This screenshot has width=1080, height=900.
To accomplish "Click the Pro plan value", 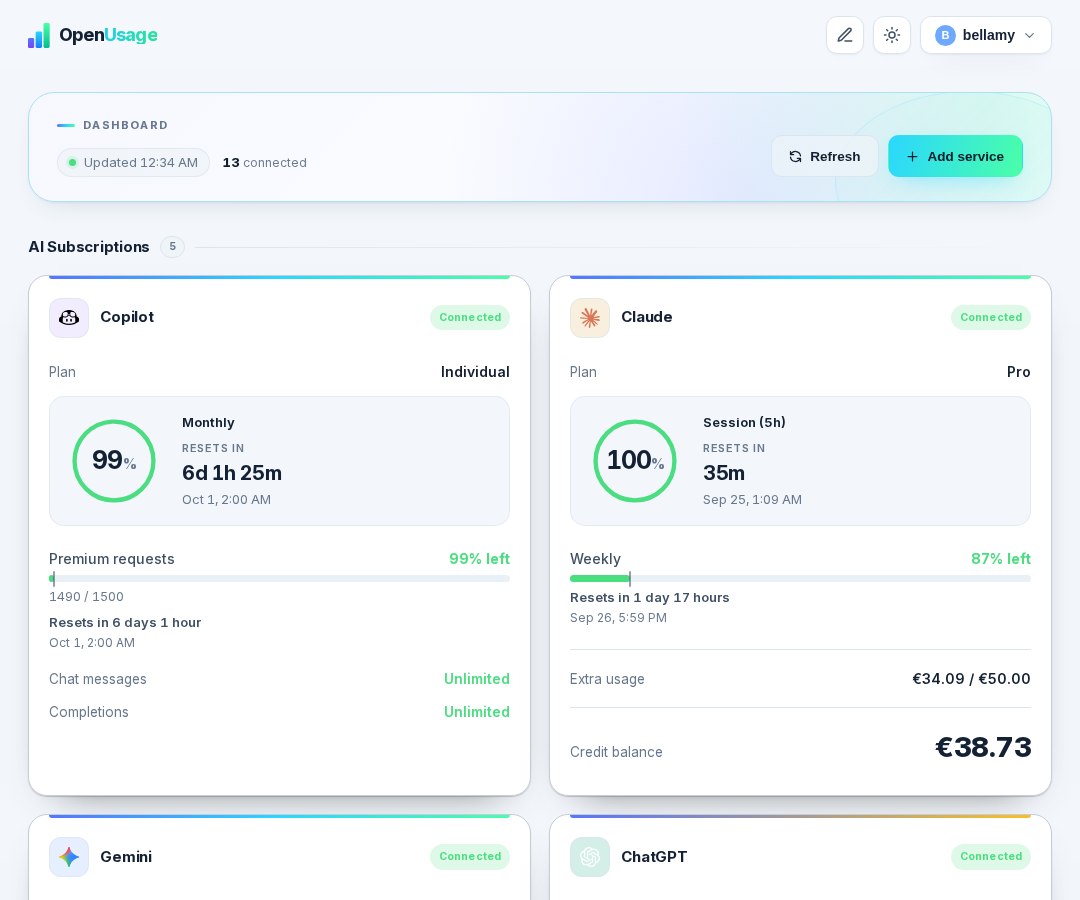I will tap(1019, 372).
